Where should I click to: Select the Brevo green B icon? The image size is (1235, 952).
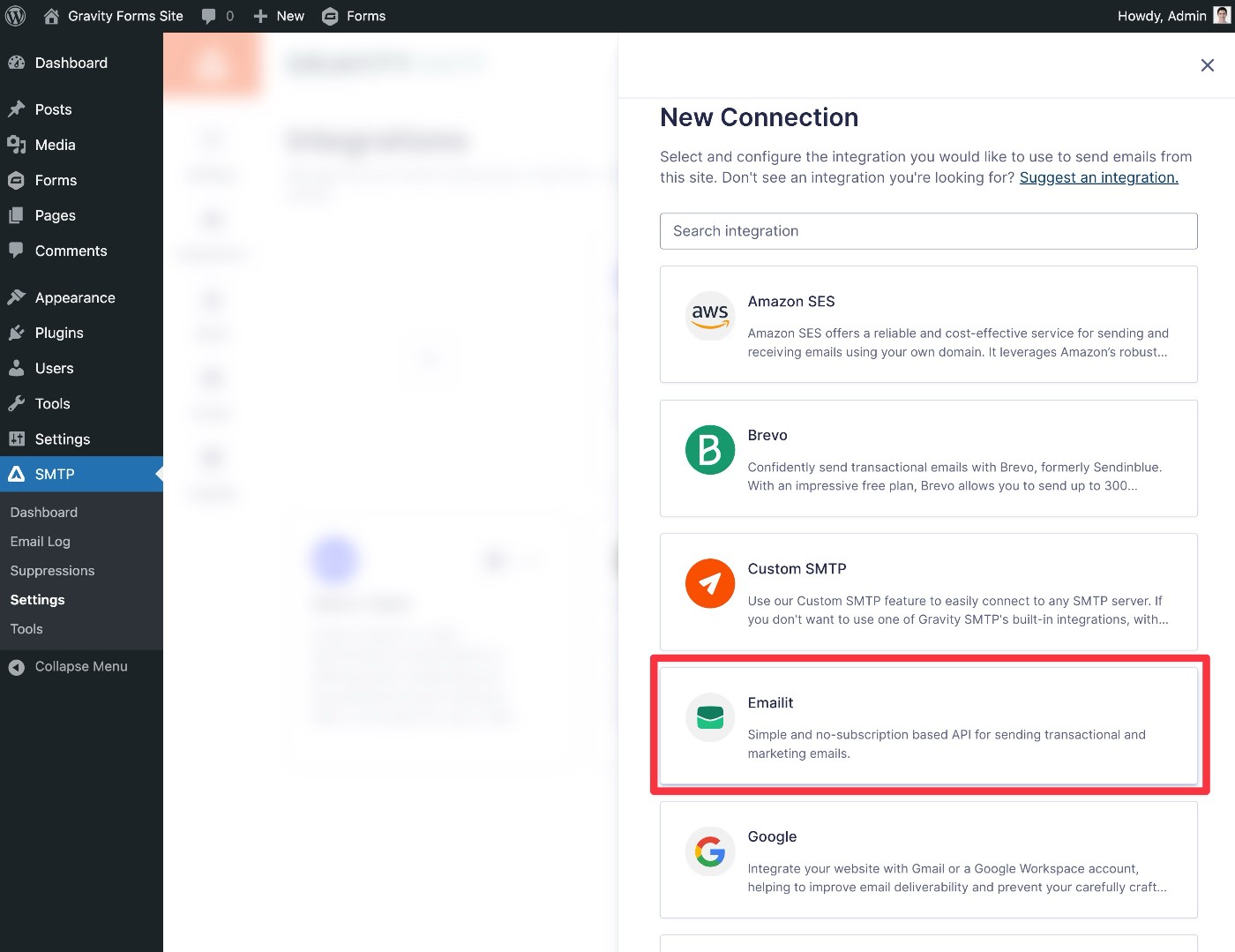709,450
